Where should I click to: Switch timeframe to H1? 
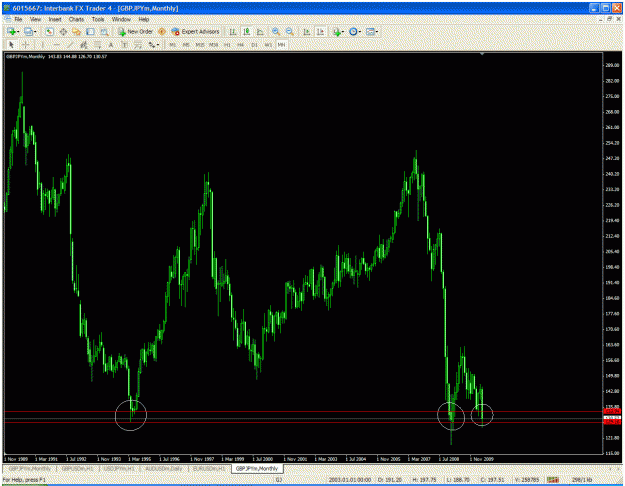(227, 45)
